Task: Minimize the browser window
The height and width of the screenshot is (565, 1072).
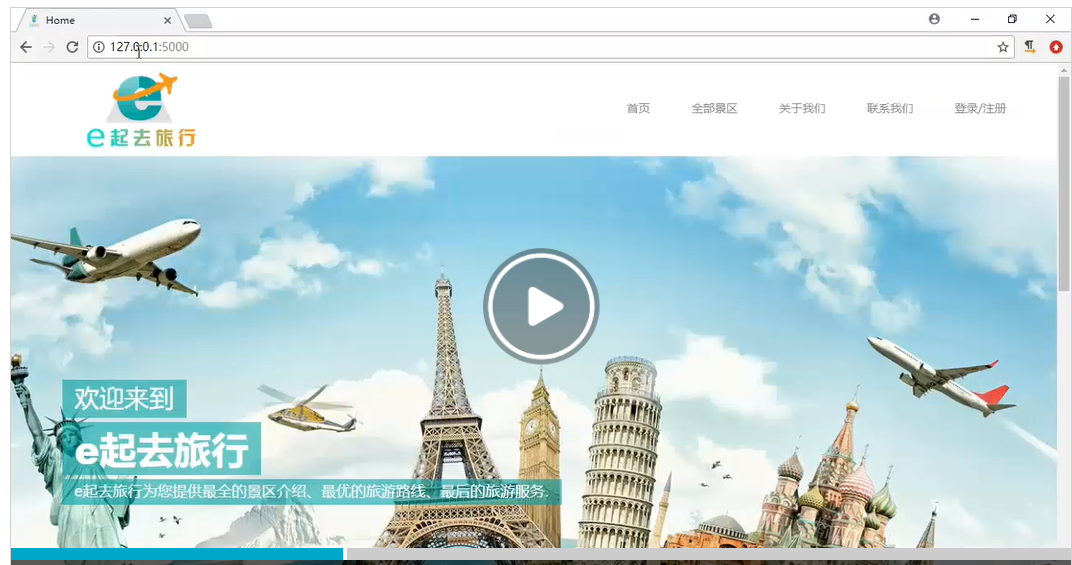Action: click(x=975, y=19)
